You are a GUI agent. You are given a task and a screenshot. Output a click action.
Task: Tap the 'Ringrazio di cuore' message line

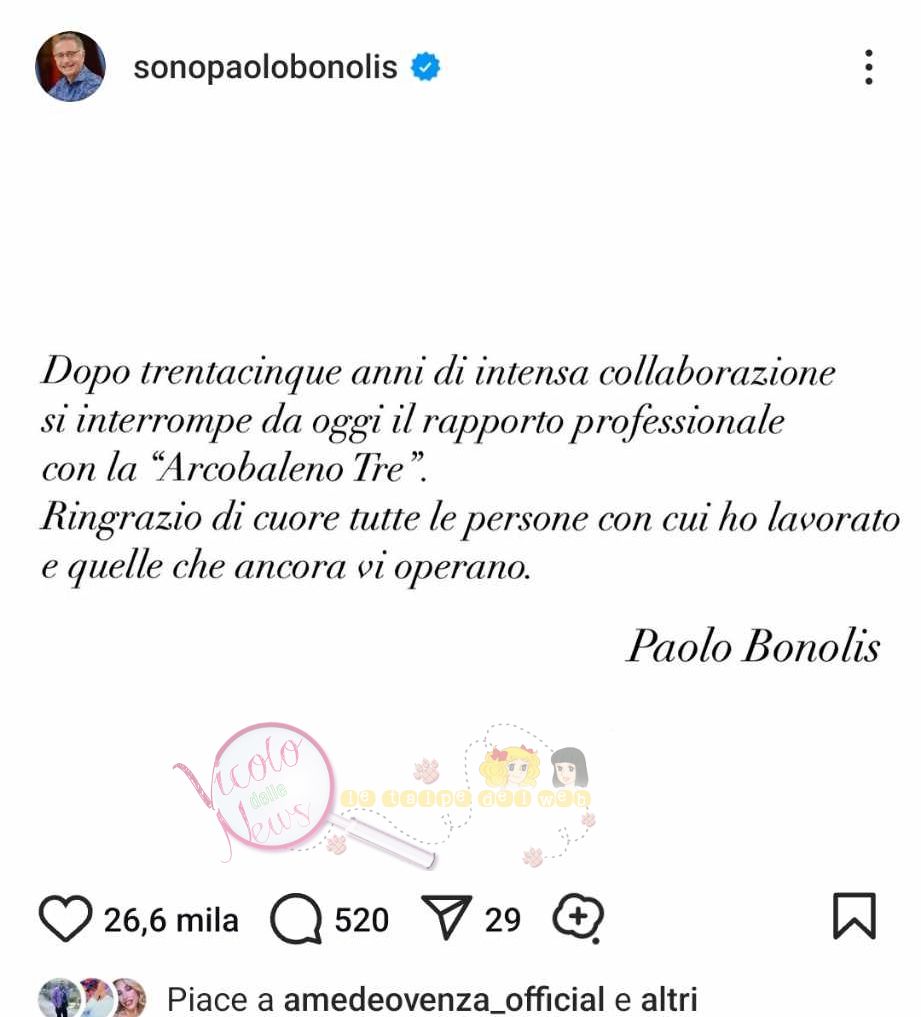pyautogui.click(x=470, y=518)
